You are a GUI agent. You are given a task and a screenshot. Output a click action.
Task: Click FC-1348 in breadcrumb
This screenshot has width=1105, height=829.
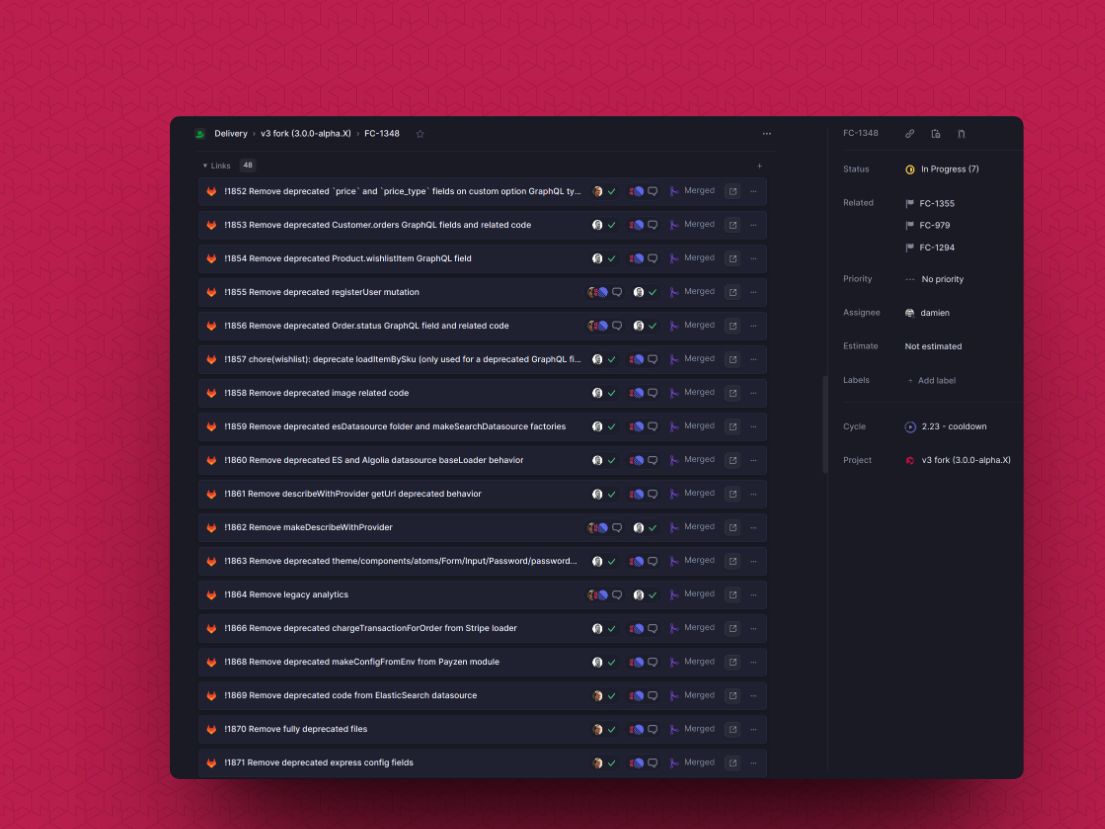[382, 134]
